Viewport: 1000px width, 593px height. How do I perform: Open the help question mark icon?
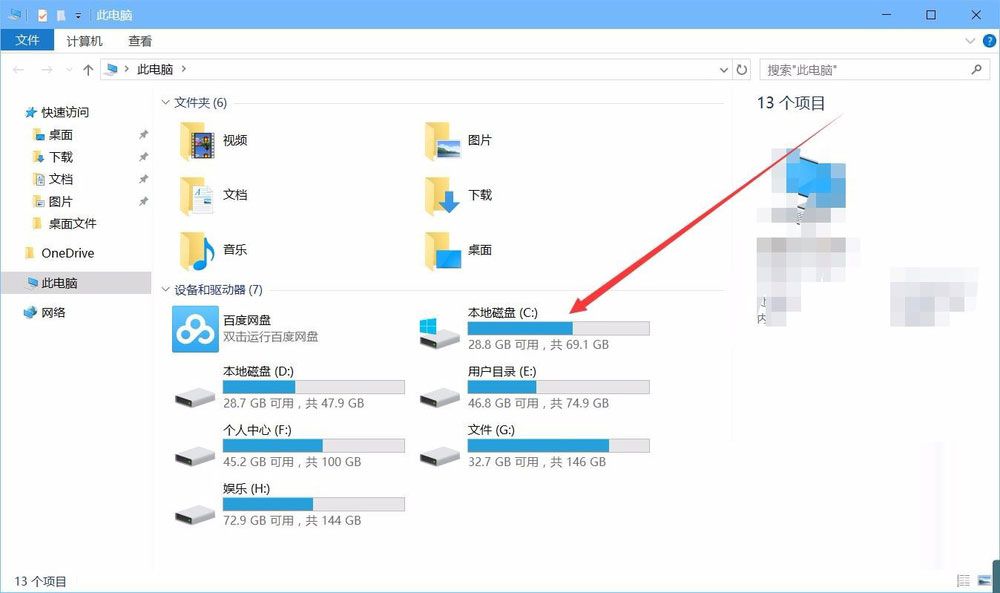coord(989,41)
